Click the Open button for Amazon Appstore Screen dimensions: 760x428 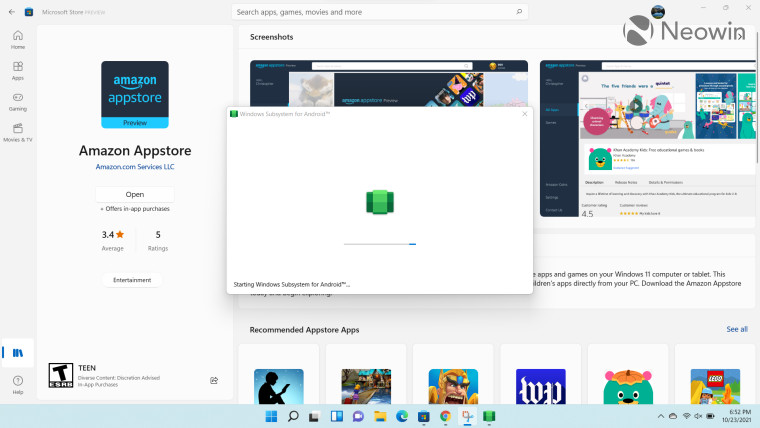point(135,194)
